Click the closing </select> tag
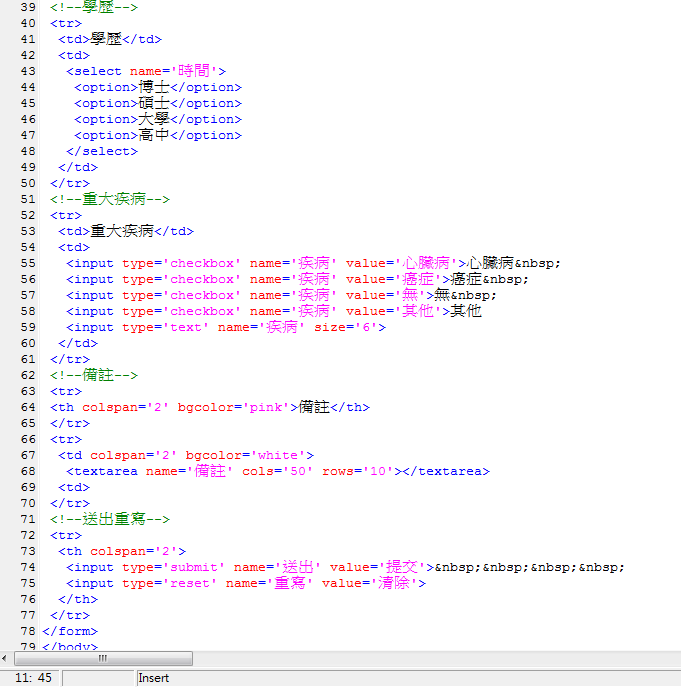 [102, 151]
